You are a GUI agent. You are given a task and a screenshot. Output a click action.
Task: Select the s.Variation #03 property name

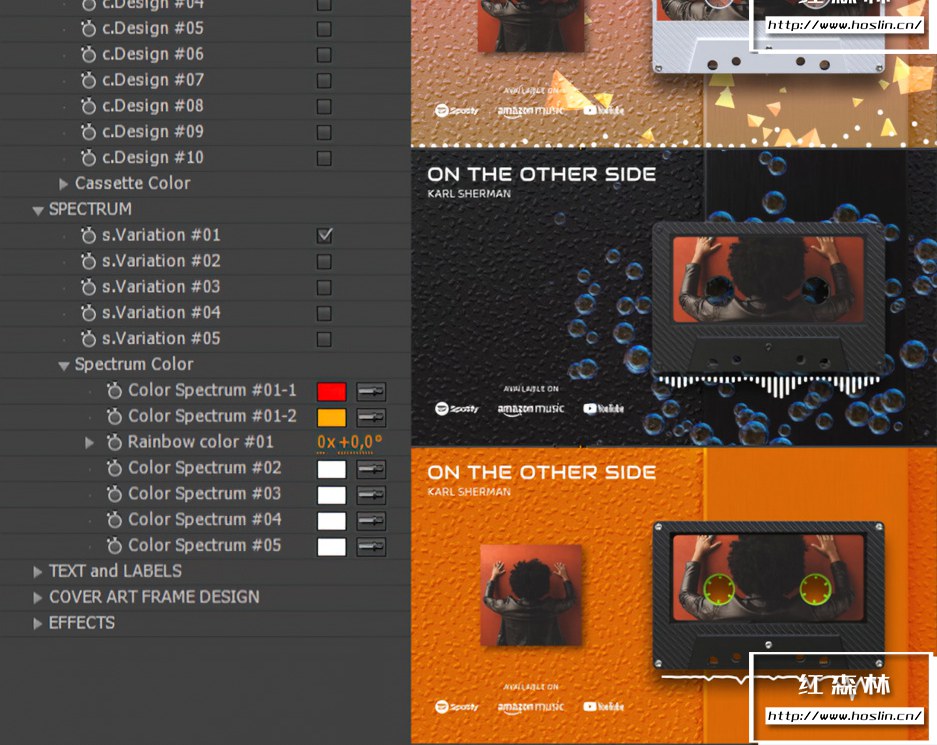pos(161,287)
